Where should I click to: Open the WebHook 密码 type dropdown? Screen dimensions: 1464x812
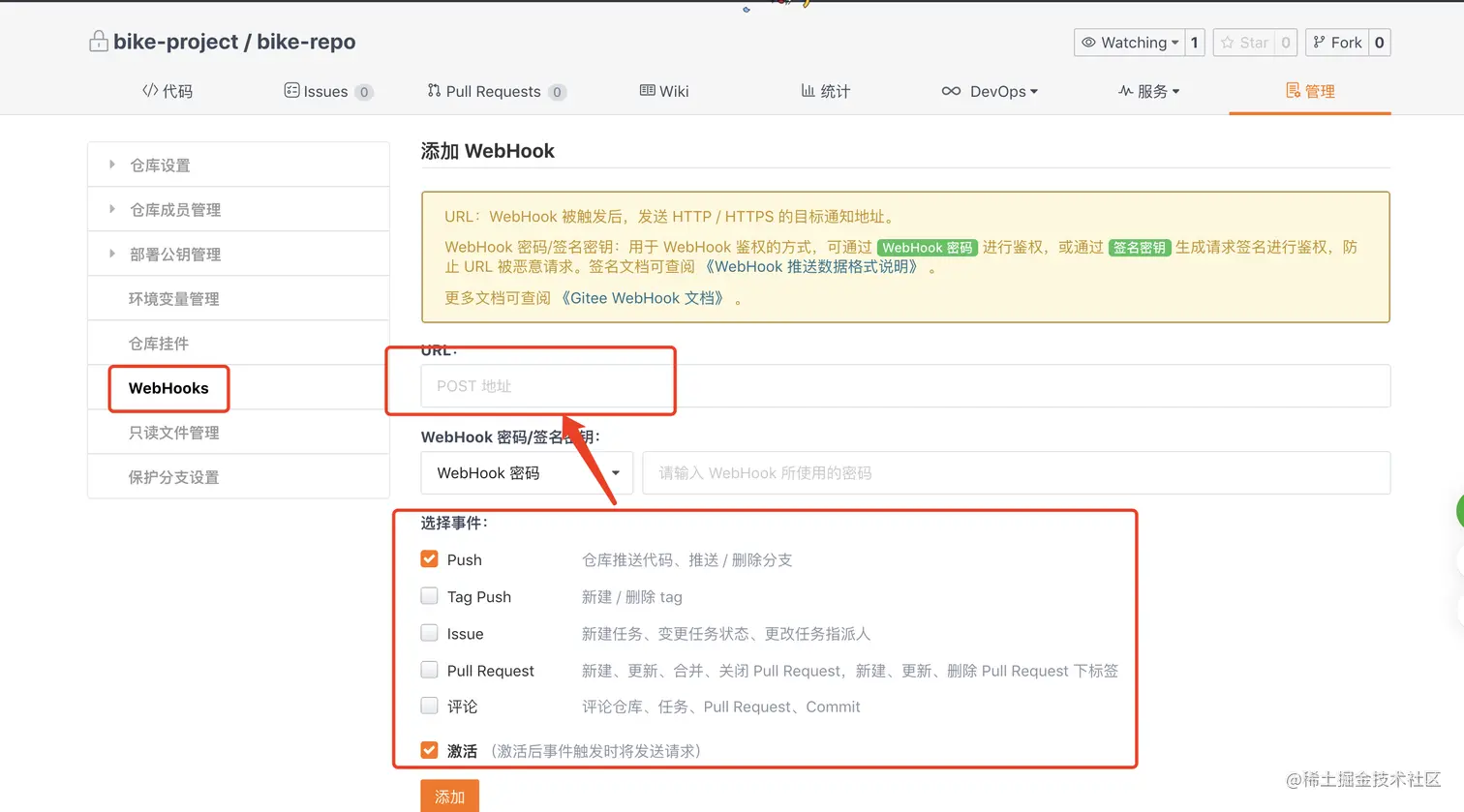[x=527, y=473]
